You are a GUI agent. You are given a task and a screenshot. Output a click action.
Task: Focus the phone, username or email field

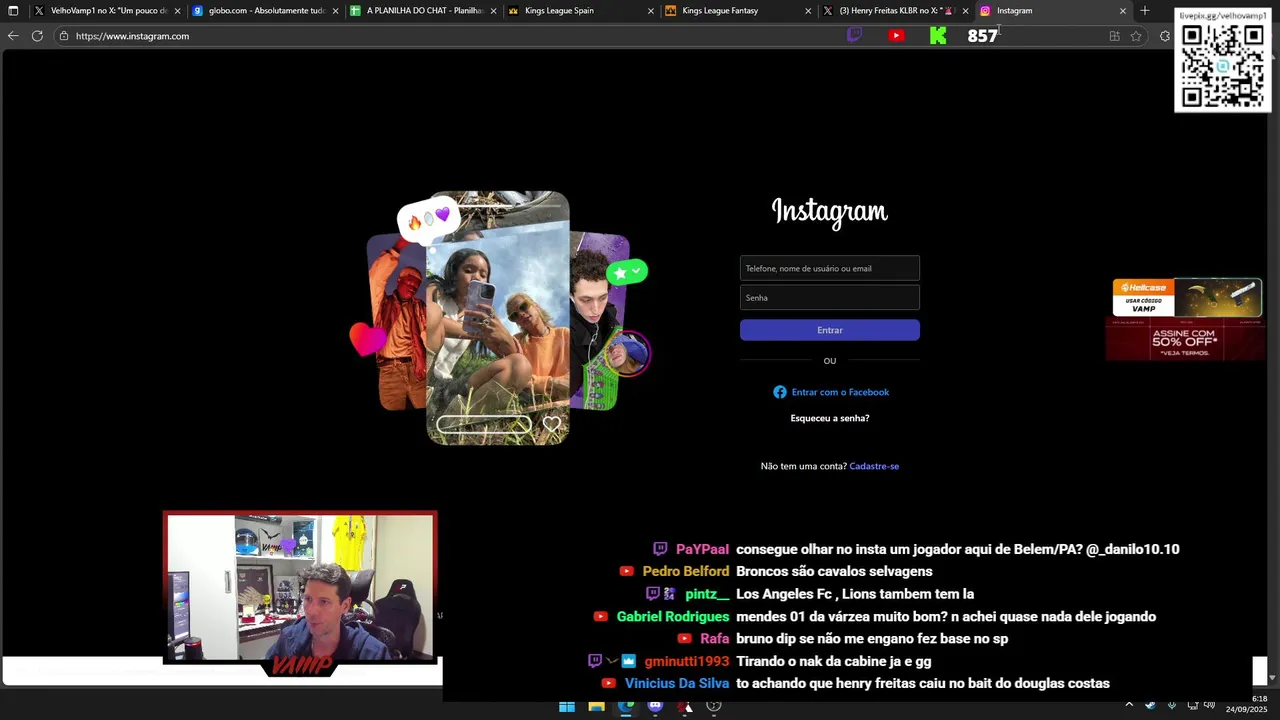pos(830,268)
